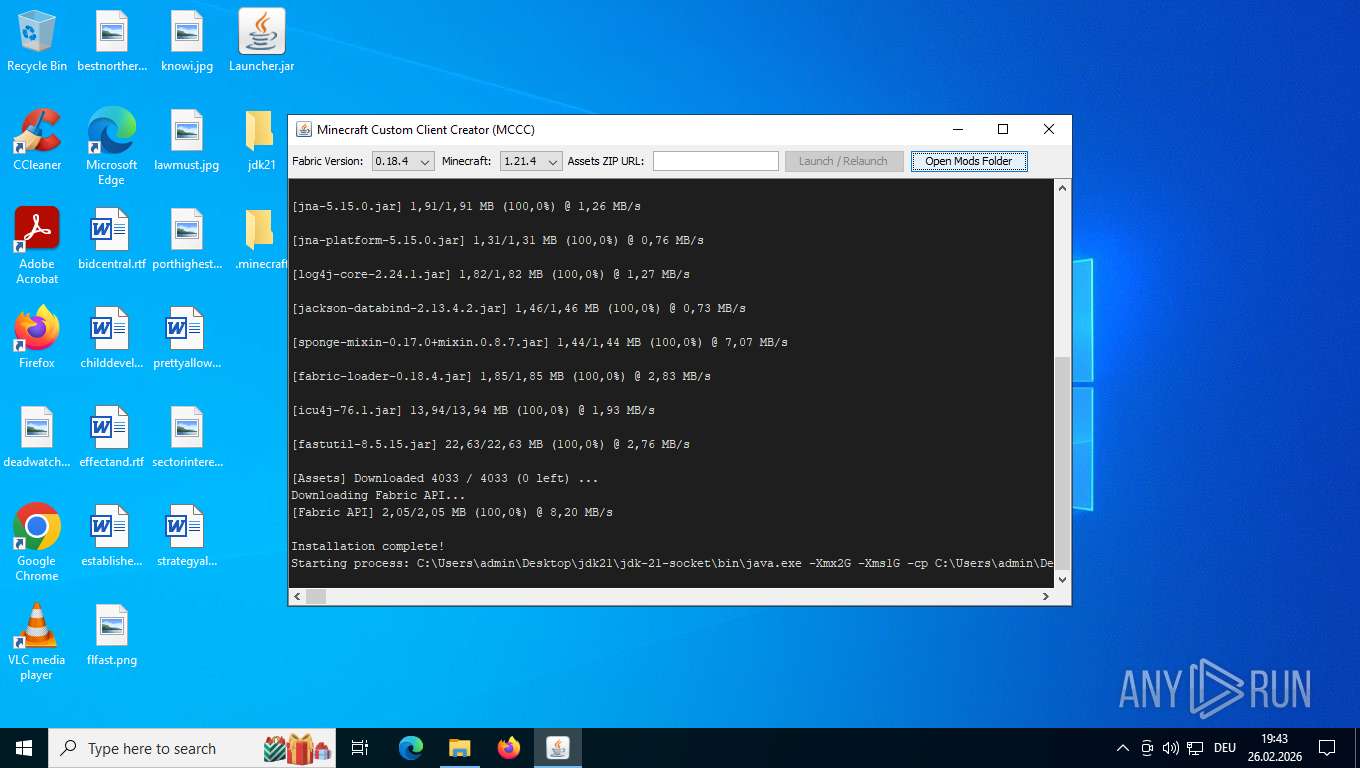Click the icu4j-76.1.jar log line
Image resolution: width=1360 pixels, height=768 pixels.
click(x=473, y=410)
